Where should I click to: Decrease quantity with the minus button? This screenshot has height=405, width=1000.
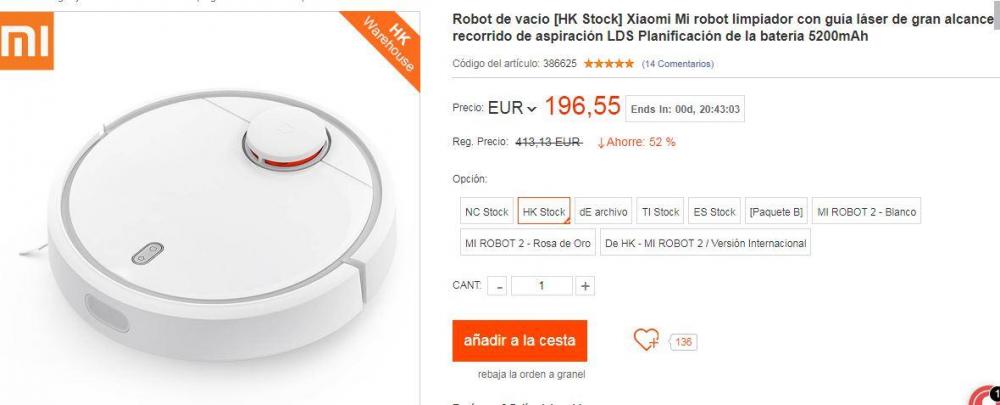point(497,286)
